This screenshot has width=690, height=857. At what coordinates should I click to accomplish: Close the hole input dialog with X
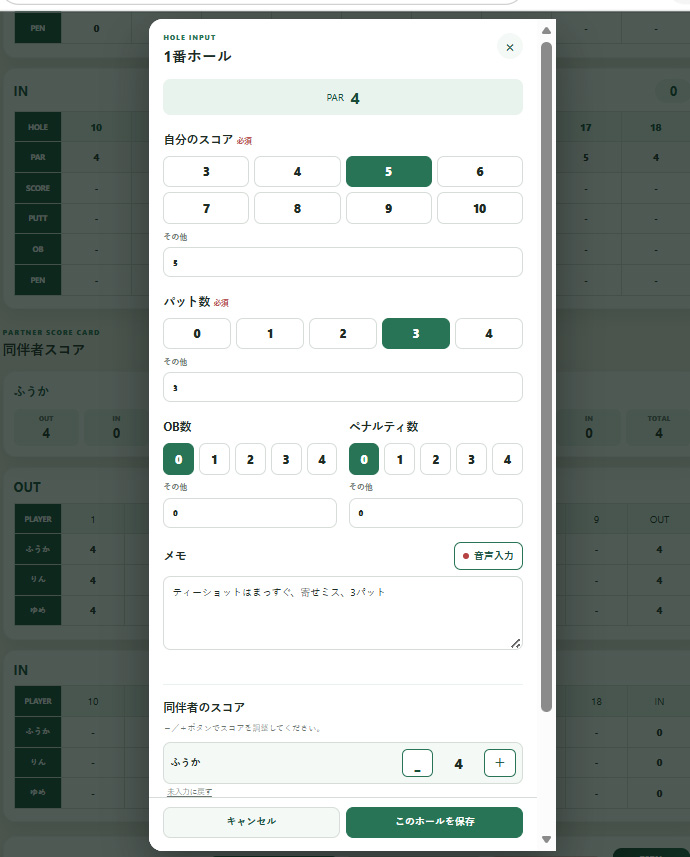pyautogui.click(x=510, y=48)
